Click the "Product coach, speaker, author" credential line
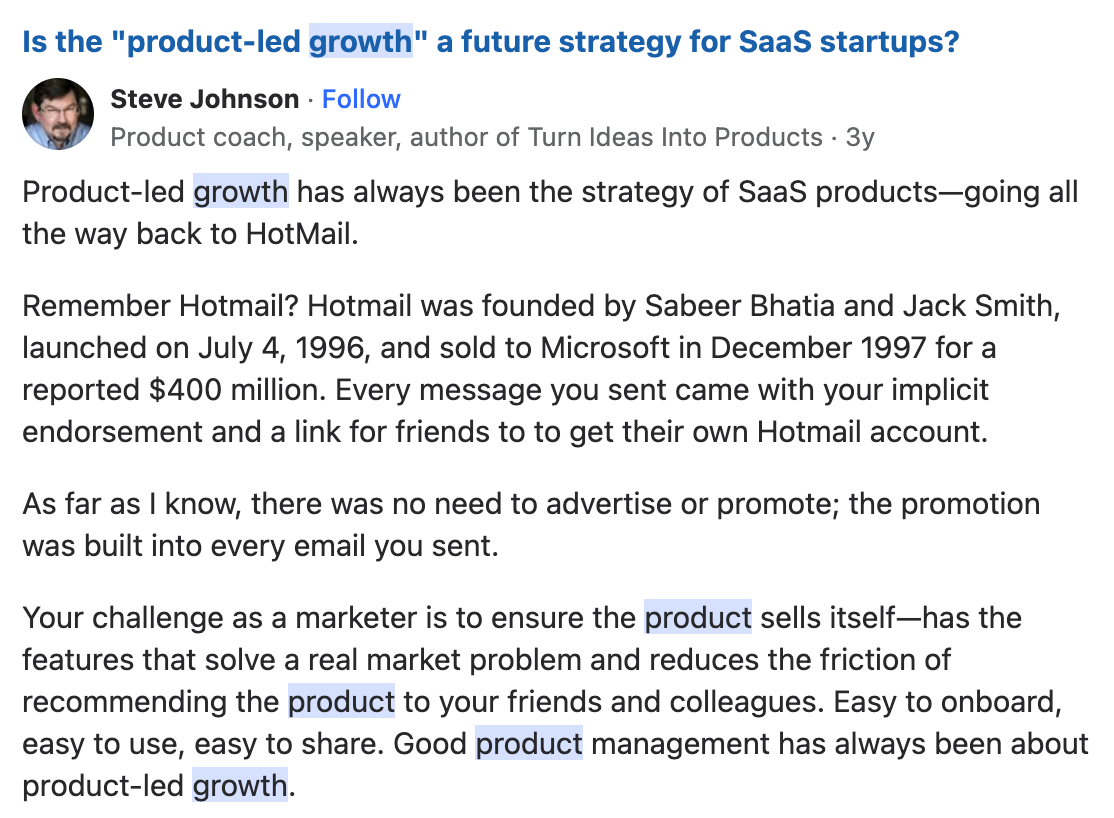The width and height of the screenshot is (1114, 818). [466, 137]
